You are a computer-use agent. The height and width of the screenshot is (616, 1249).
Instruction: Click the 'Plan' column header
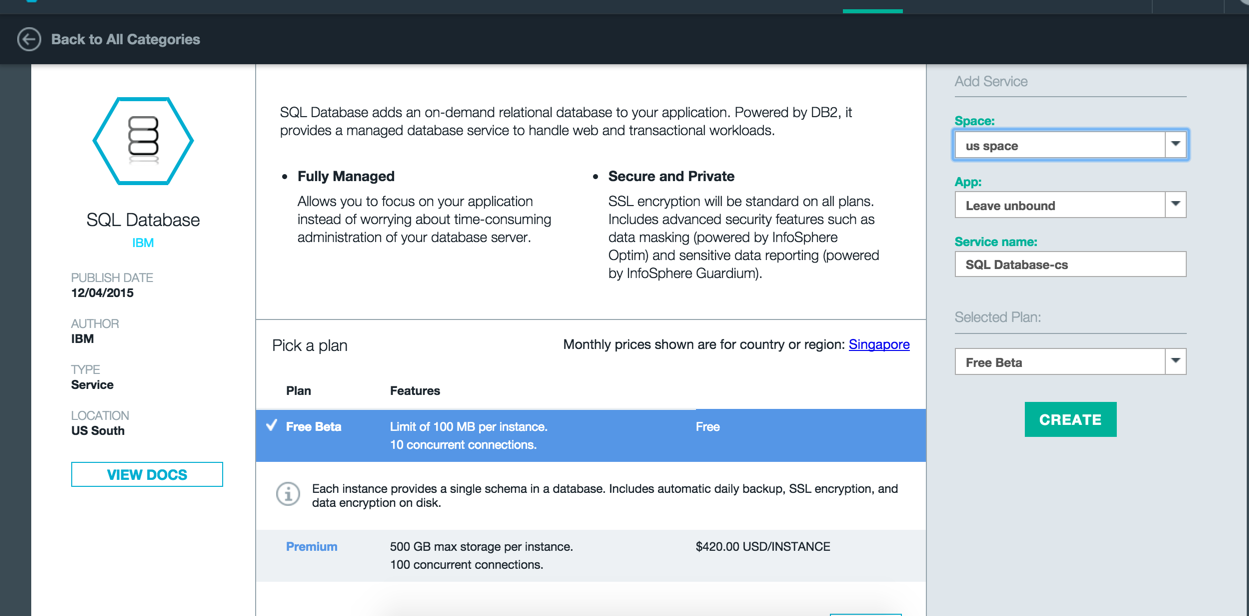point(298,390)
